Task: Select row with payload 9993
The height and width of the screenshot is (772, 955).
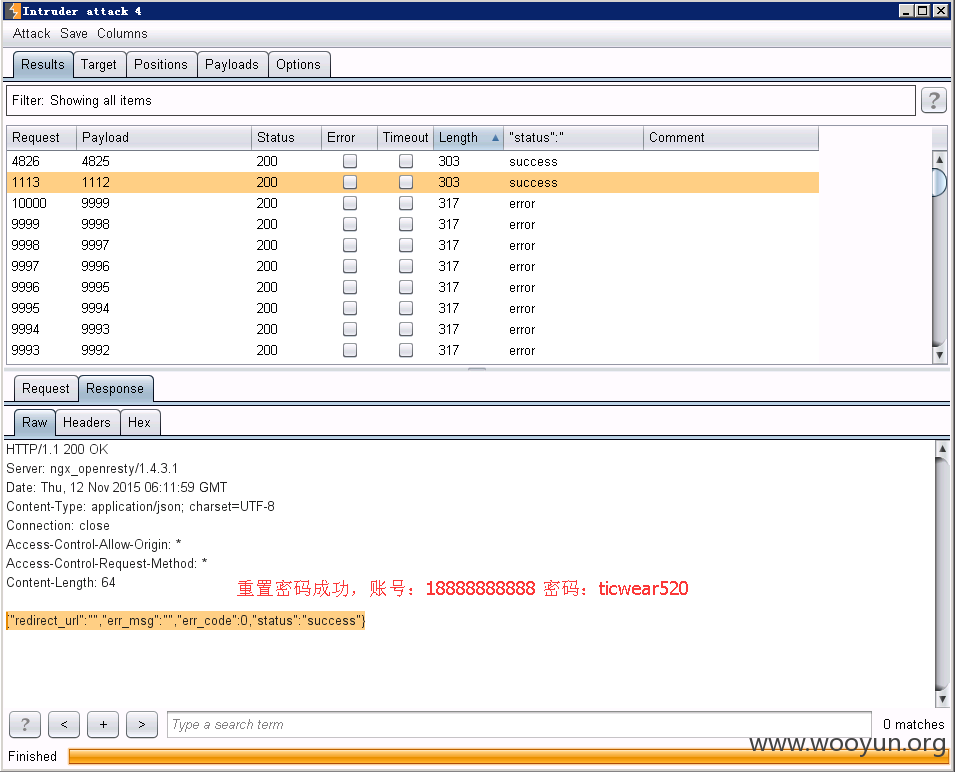Action: [x=412, y=329]
